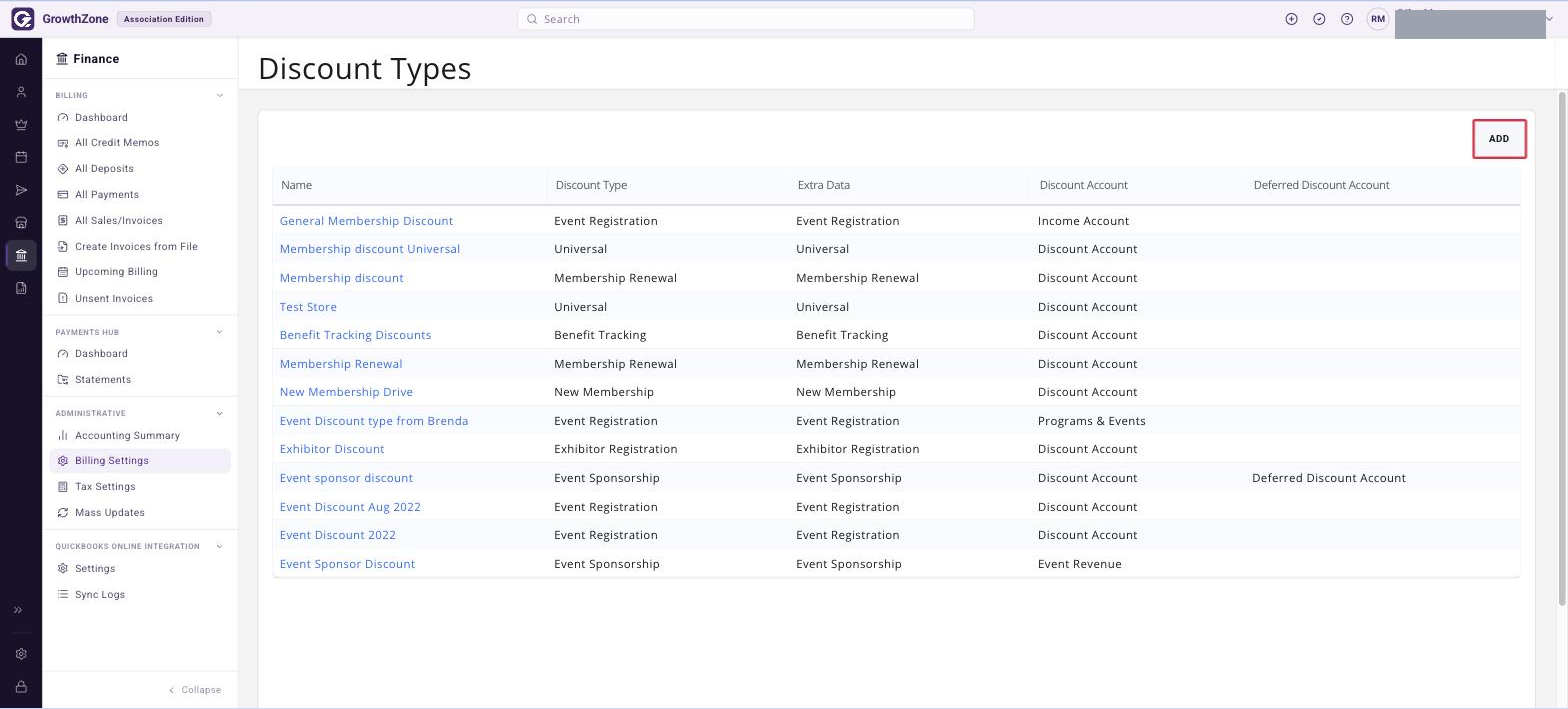Viewport: 1568px width, 709px height.
Task: Click the Association Edition badge
Action: (164, 19)
